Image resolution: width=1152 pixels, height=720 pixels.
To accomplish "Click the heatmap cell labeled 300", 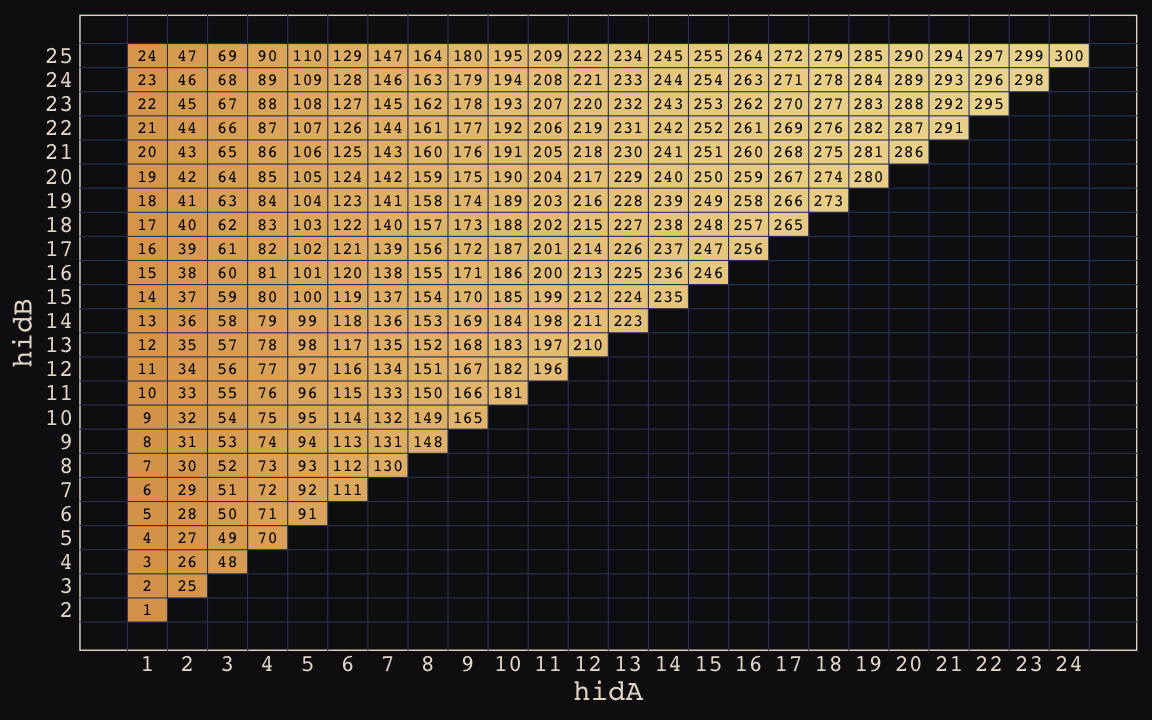I will 1068,56.
